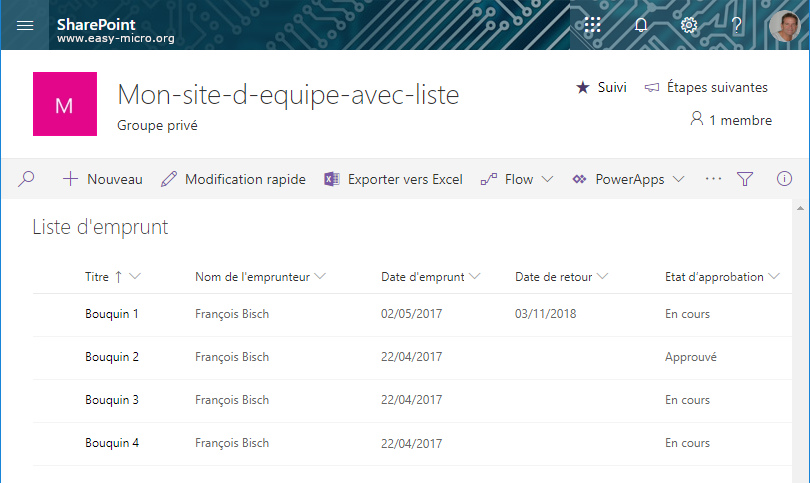Click François Bisch in Bouquin 3 row
Image resolution: width=810 pixels, height=483 pixels.
pos(232,400)
